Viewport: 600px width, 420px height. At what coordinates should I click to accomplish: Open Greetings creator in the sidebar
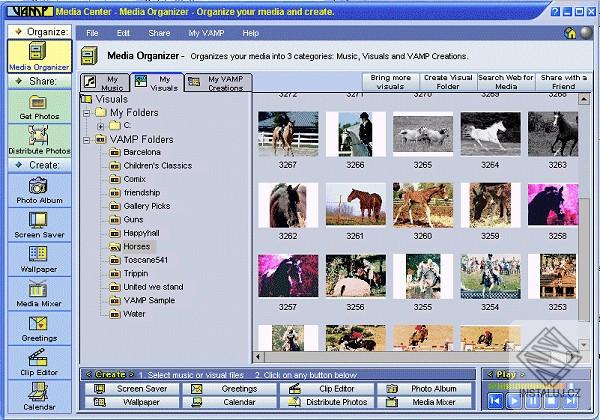[x=39, y=328]
